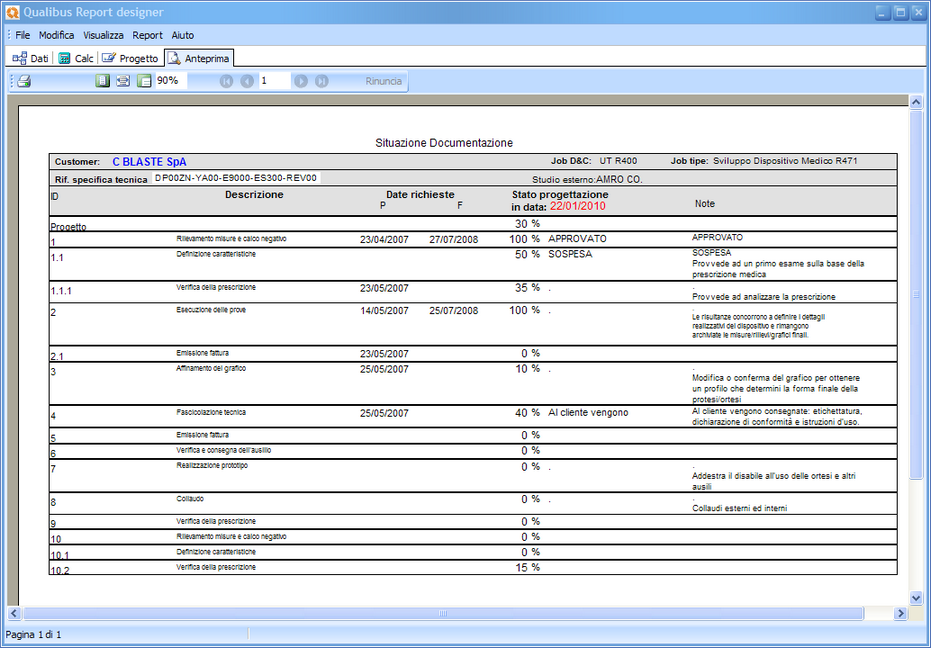
Task: Open the Report menu
Action: coord(147,35)
